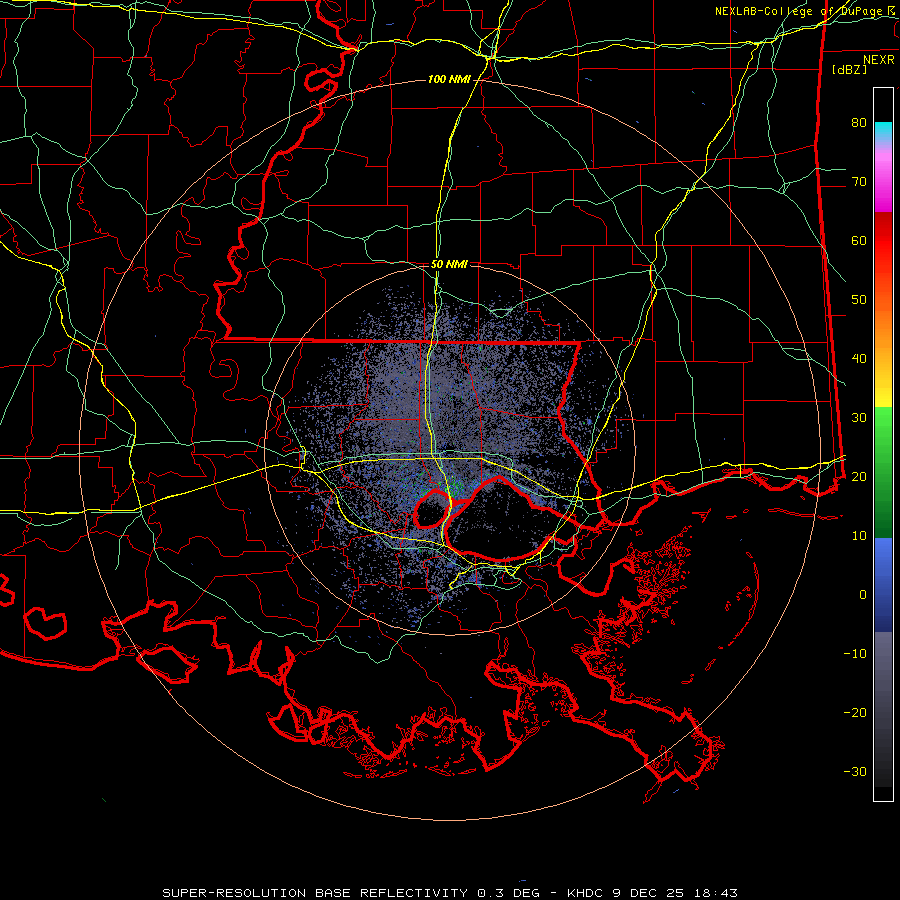Click the 50 NMI range ring label
Viewport: 900px width, 900px height.
(449, 264)
